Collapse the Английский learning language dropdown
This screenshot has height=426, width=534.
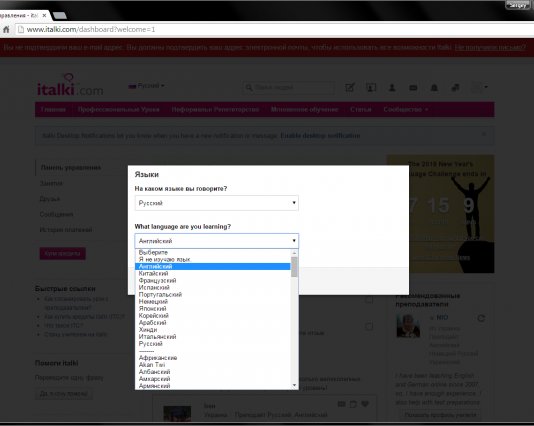tap(217, 241)
